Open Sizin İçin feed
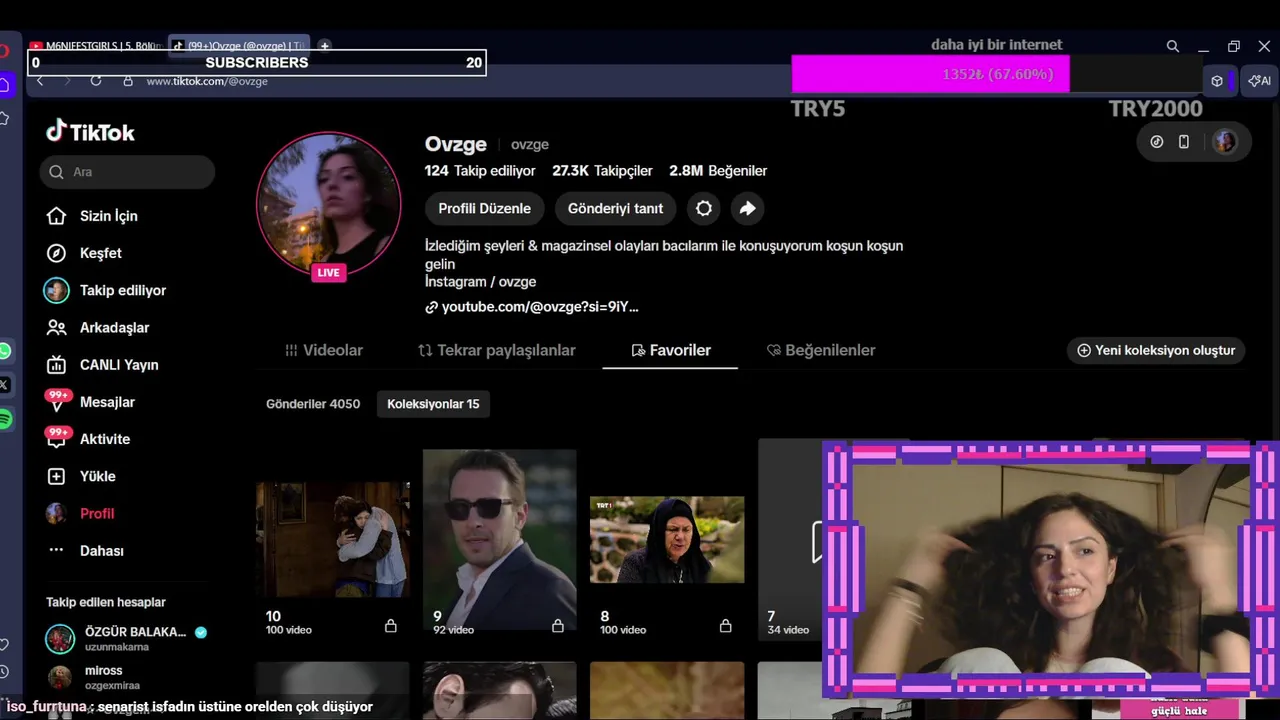This screenshot has height=720, width=1280. tap(108, 216)
